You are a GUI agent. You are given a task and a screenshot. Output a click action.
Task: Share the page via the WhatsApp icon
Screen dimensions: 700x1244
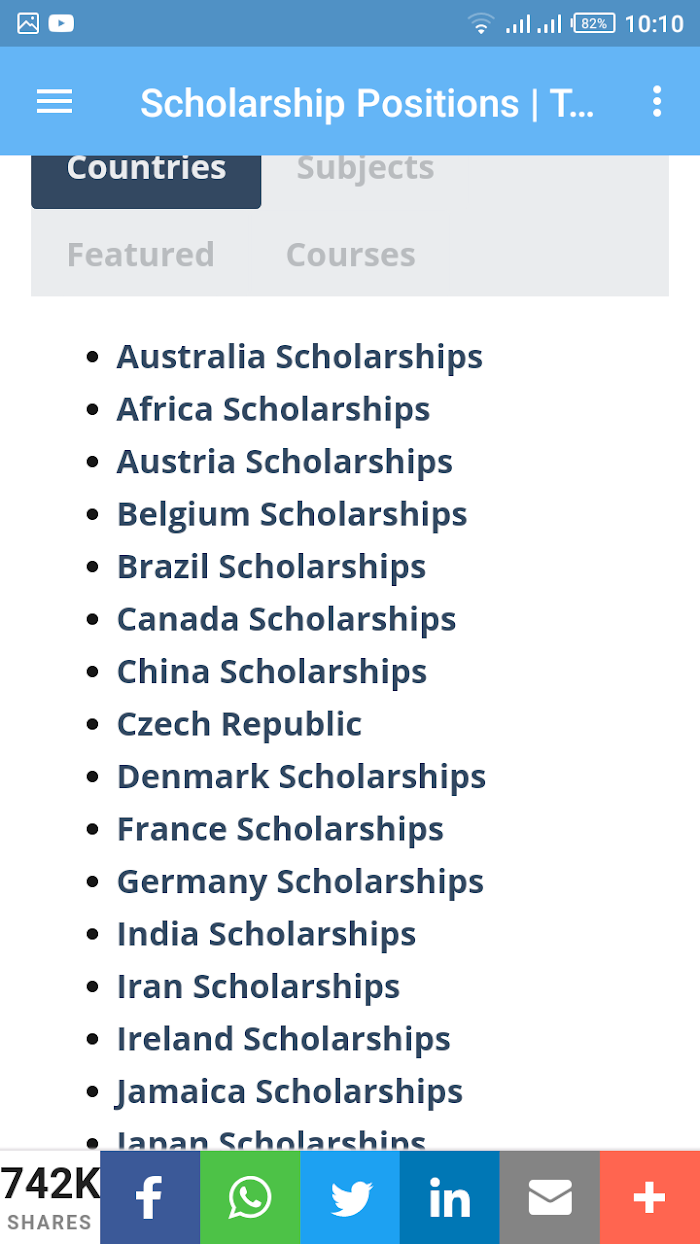250,1197
